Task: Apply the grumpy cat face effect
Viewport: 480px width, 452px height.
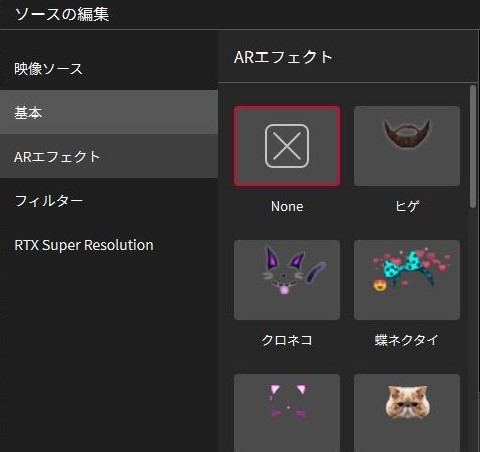Action: (x=407, y=413)
